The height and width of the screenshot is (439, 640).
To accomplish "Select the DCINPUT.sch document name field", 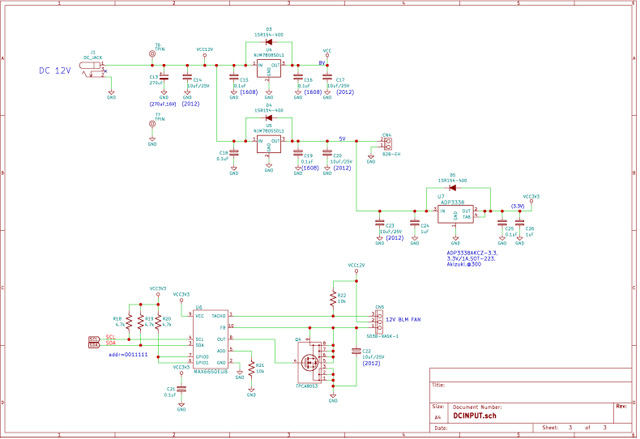I will (477, 417).
